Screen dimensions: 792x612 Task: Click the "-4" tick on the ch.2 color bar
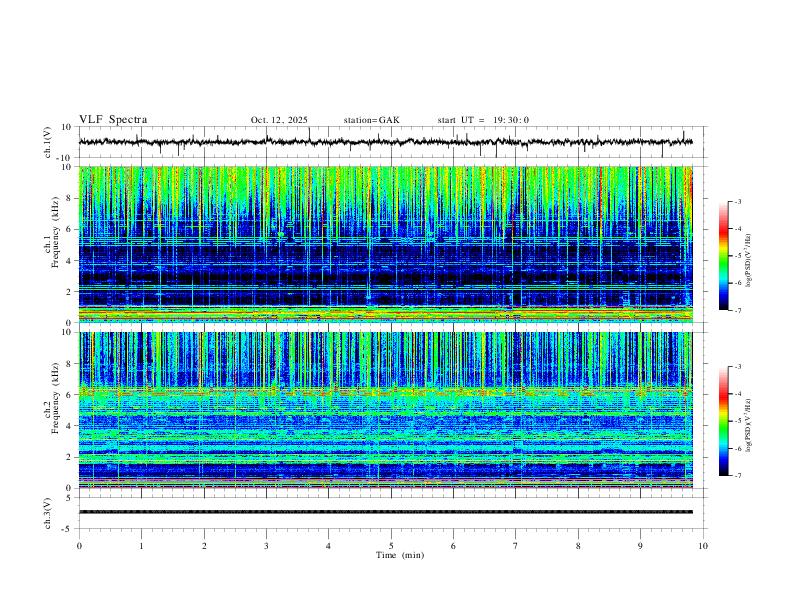tap(738, 394)
